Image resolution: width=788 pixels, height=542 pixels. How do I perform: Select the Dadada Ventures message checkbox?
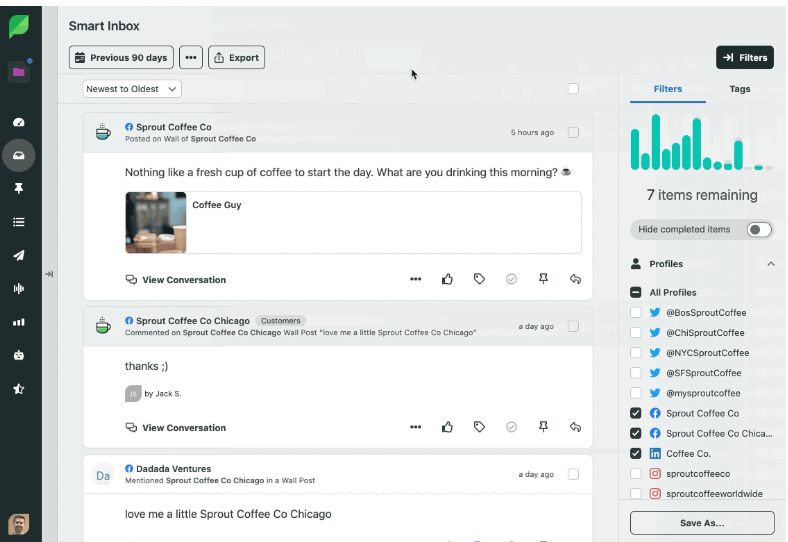[573, 474]
